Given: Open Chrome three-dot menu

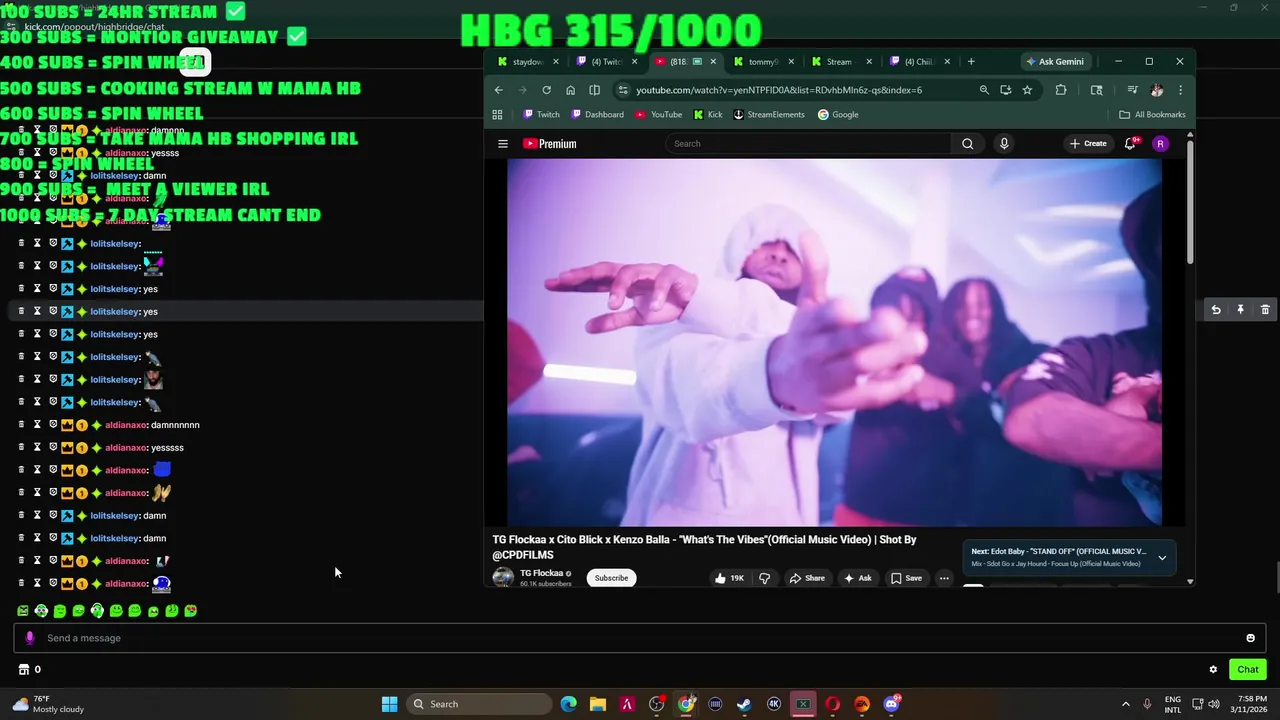Looking at the screenshot, I should [1180, 90].
